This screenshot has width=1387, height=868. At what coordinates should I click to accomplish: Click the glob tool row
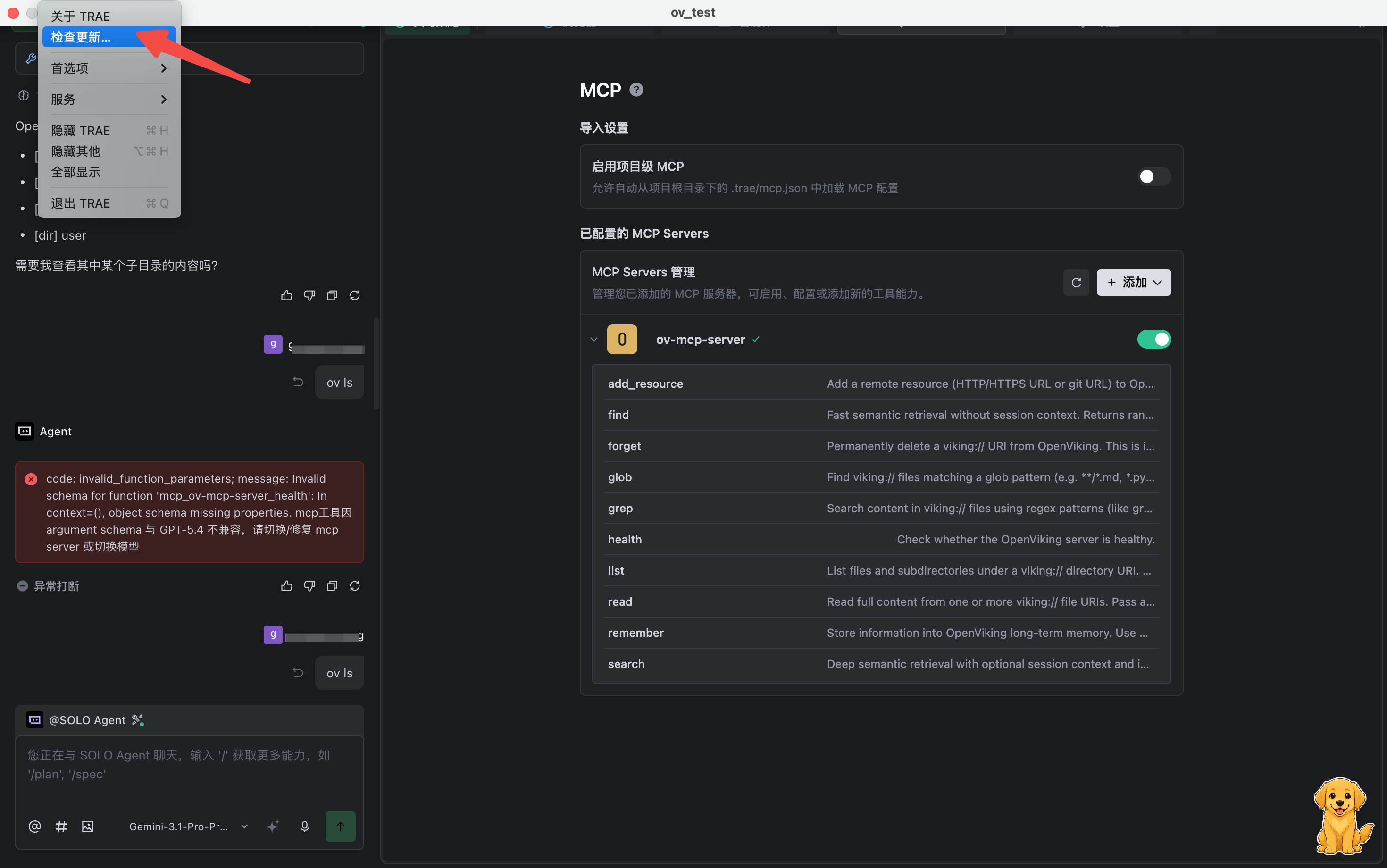pyautogui.click(x=881, y=477)
